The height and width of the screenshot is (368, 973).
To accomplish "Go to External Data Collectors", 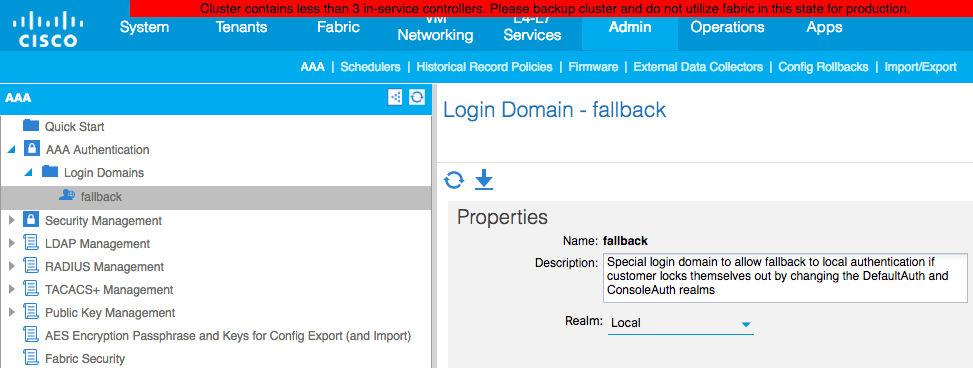I will pos(698,66).
